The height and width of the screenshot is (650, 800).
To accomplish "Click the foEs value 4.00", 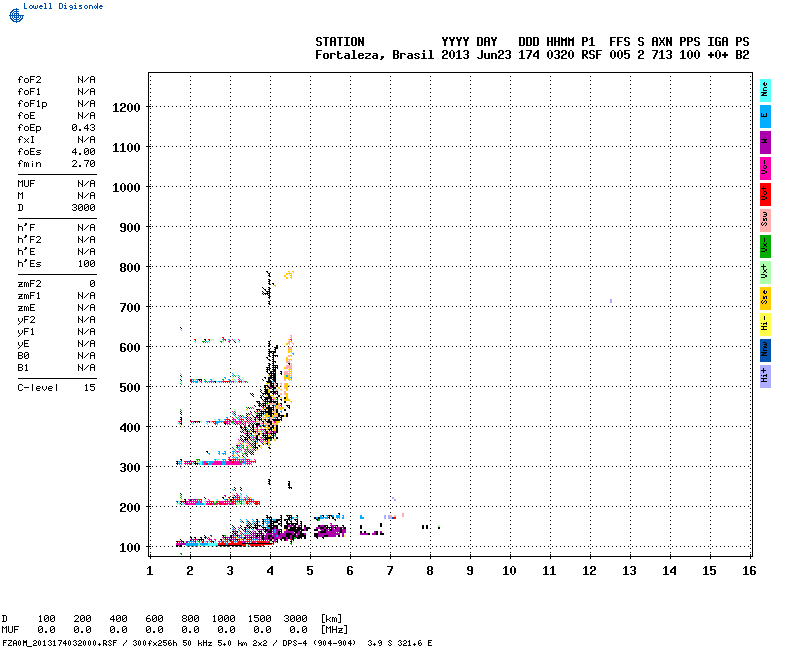I will [x=84, y=152].
